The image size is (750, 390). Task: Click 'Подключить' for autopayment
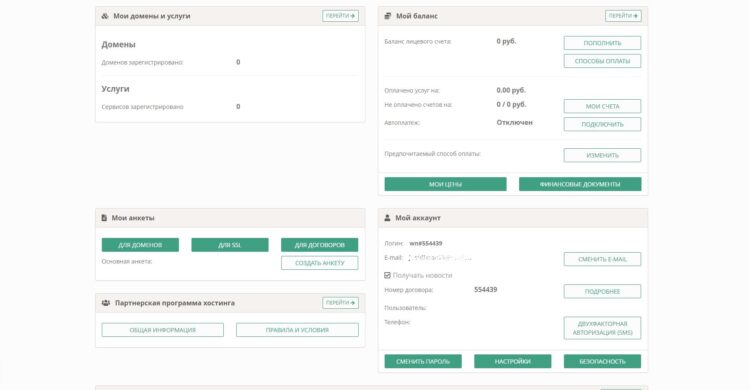click(x=602, y=124)
